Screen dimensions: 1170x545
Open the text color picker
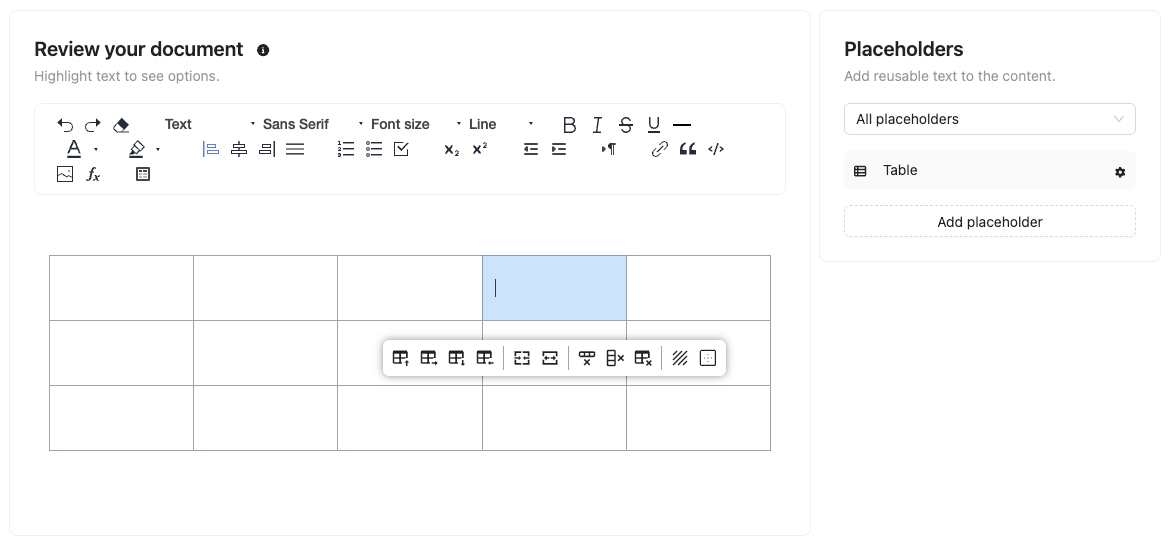coord(74,149)
